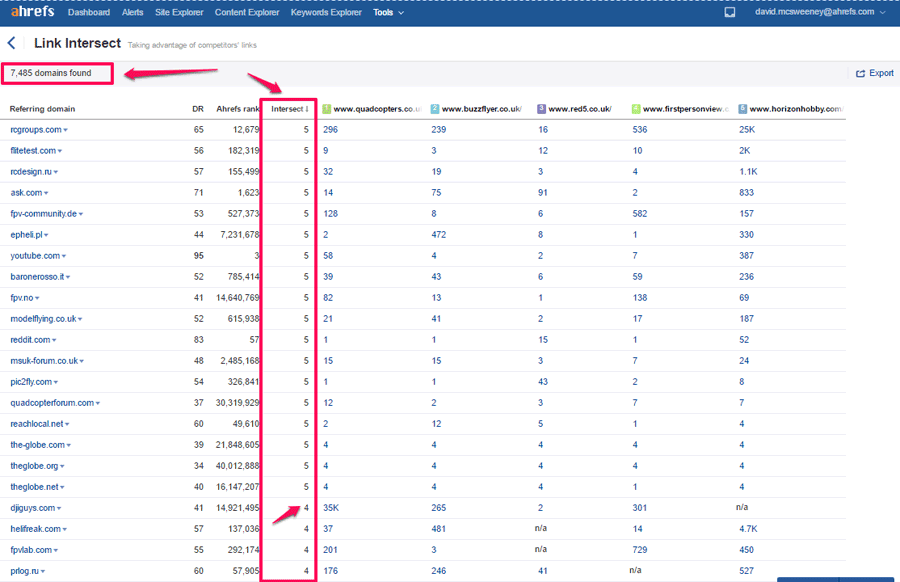
Task: Click the Export icon
Action: click(x=860, y=73)
